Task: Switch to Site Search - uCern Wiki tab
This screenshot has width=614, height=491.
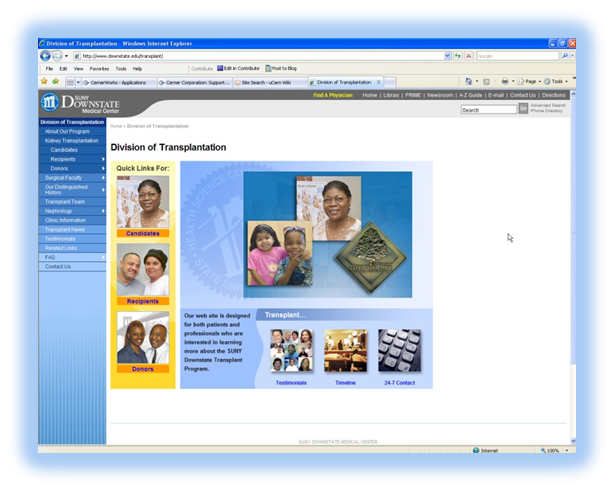Action: (x=270, y=83)
